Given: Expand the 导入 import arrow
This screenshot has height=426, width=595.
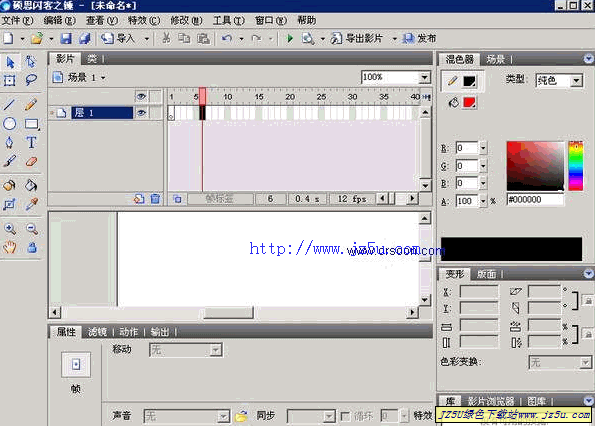Looking at the screenshot, I should [x=146, y=39].
